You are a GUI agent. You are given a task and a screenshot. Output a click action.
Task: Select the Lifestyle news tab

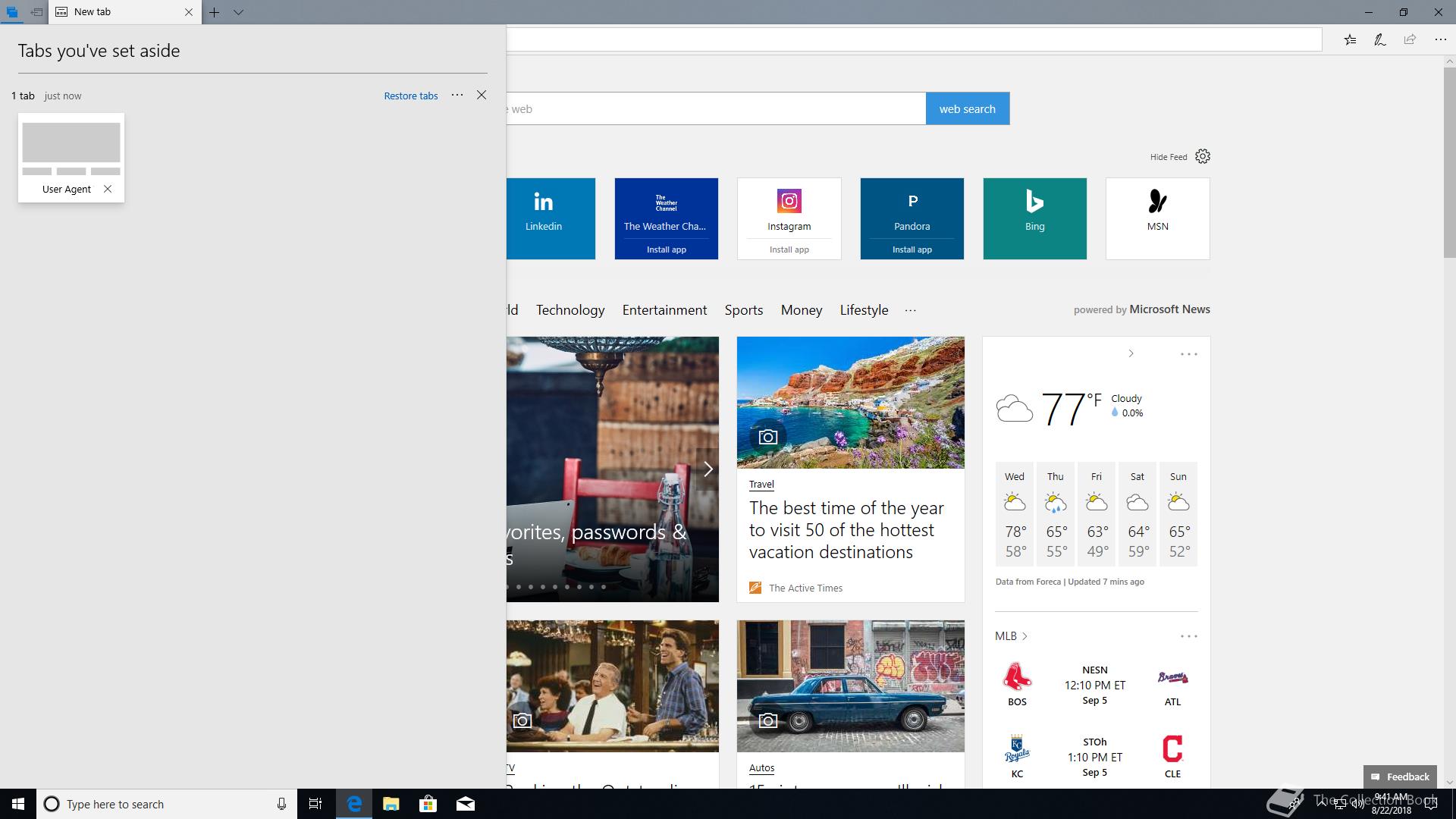864,310
